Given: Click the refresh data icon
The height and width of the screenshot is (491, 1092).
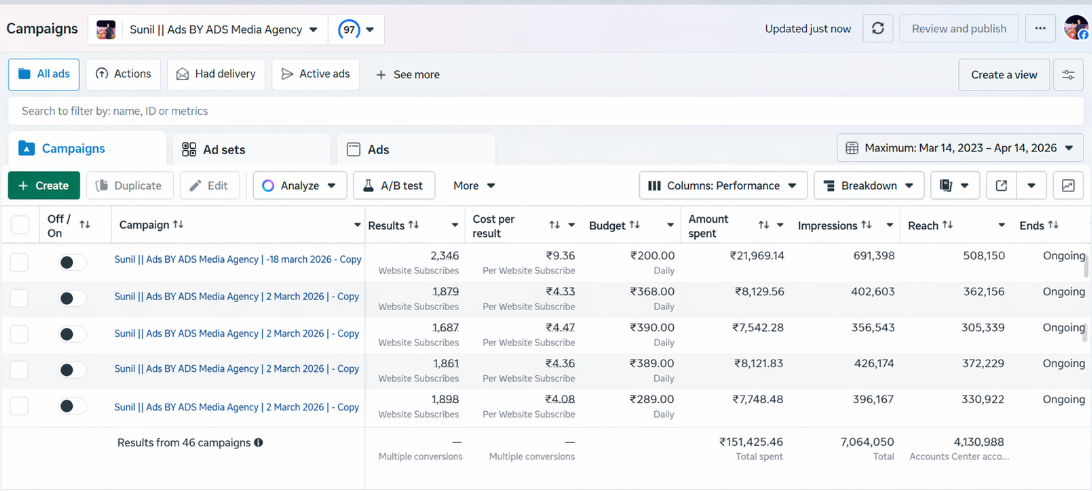Looking at the screenshot, I should (x=878, y=29).
